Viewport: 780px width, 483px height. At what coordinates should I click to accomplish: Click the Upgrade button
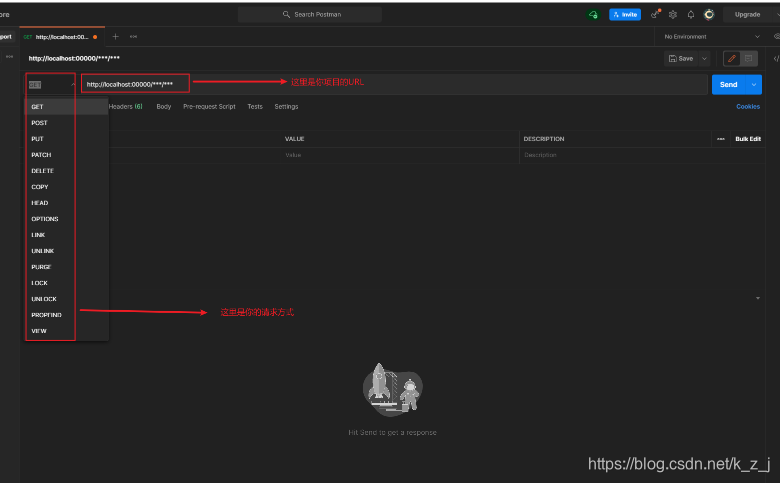[747, 14]
